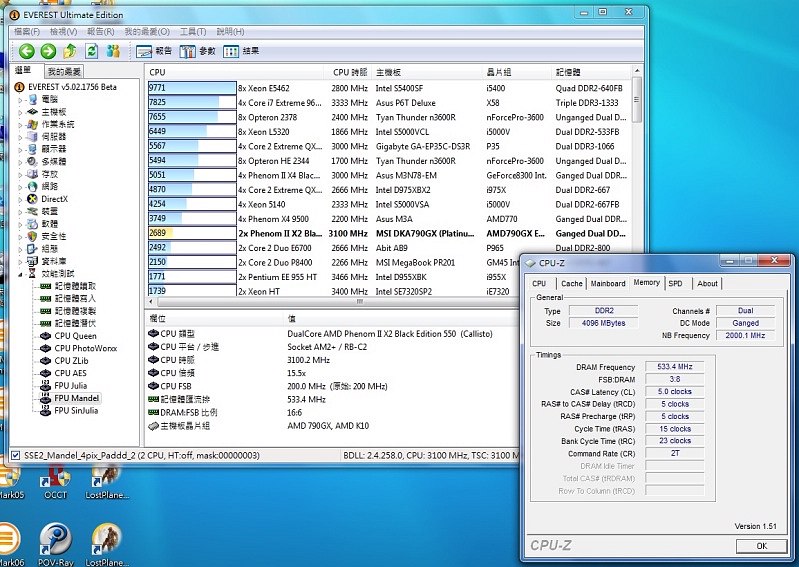Open 報告 (Report) toolbar button
This screenshot has height=567, width=799.
pyautogui.click(x=154, y=51)
